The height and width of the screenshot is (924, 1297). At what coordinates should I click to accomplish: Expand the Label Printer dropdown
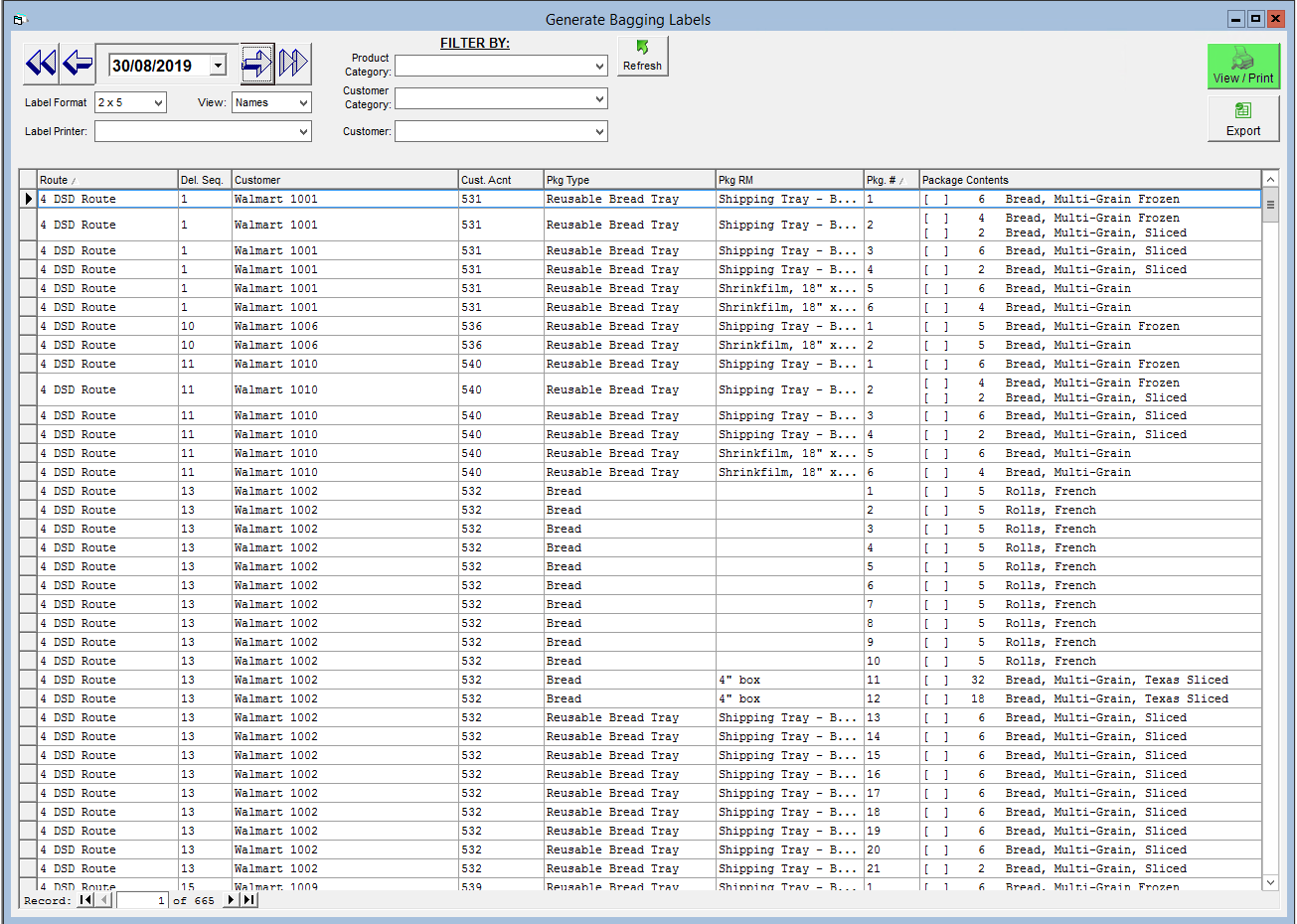(303, 131)
